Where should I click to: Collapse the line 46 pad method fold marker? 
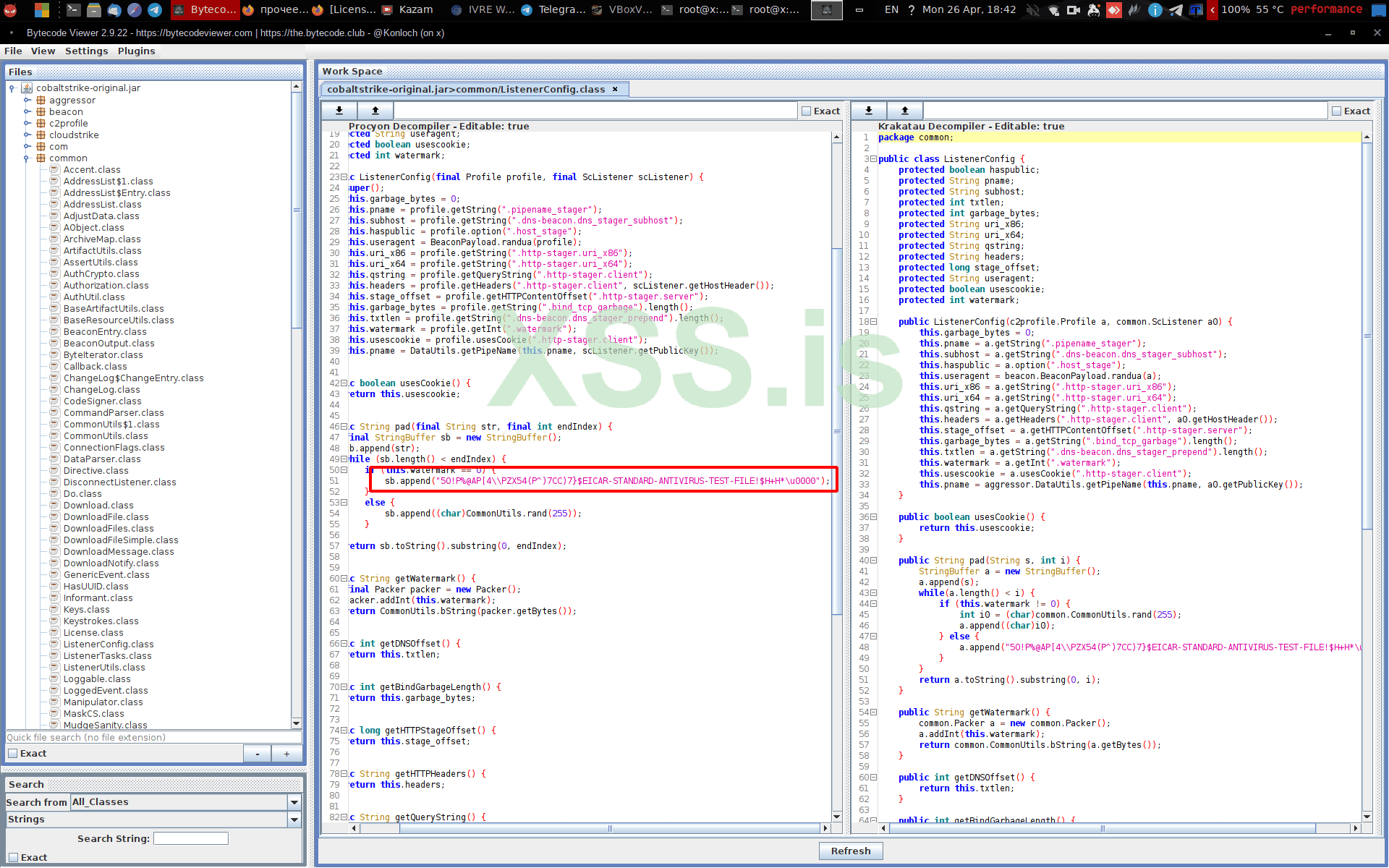[x=344, y=427]
